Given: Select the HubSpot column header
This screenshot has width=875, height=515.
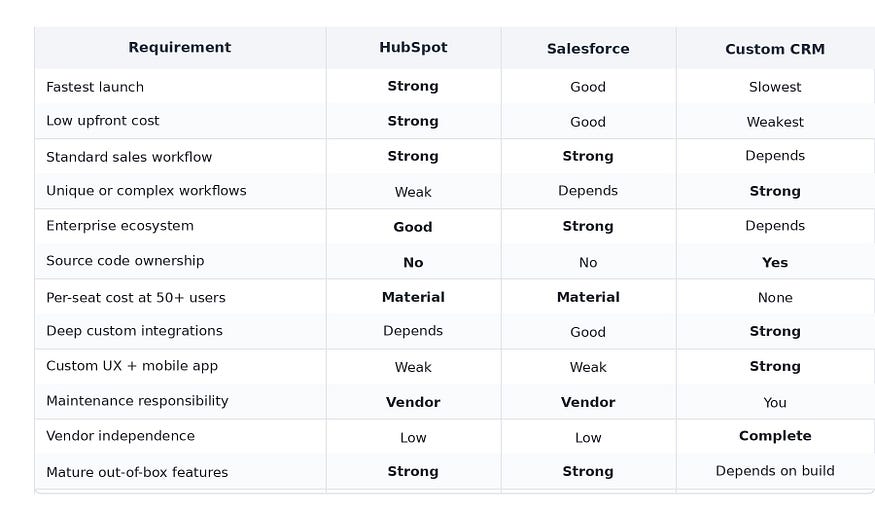Looking at the screenshot, I should coord(413,47).
